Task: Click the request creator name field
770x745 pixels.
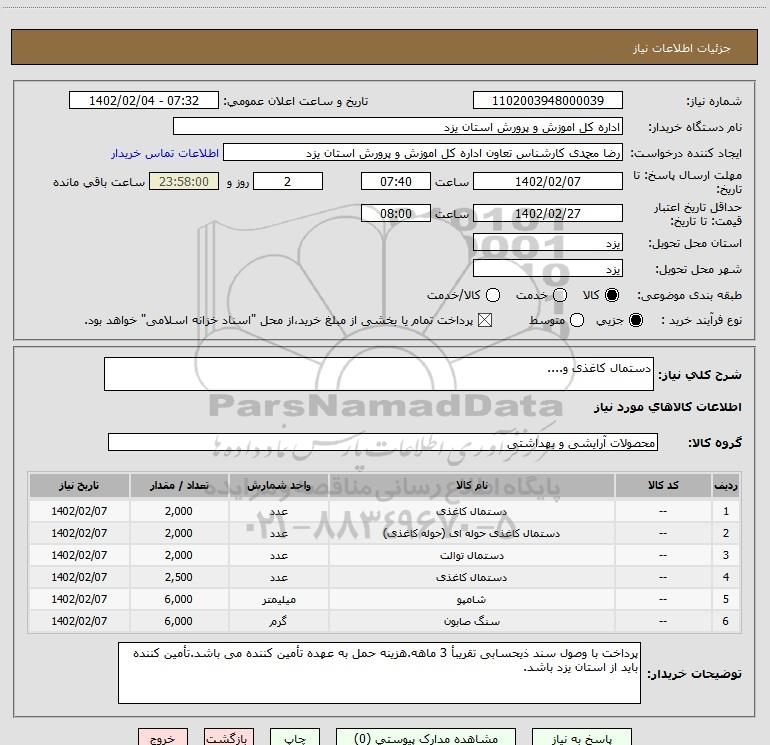Action: point(423,152)
